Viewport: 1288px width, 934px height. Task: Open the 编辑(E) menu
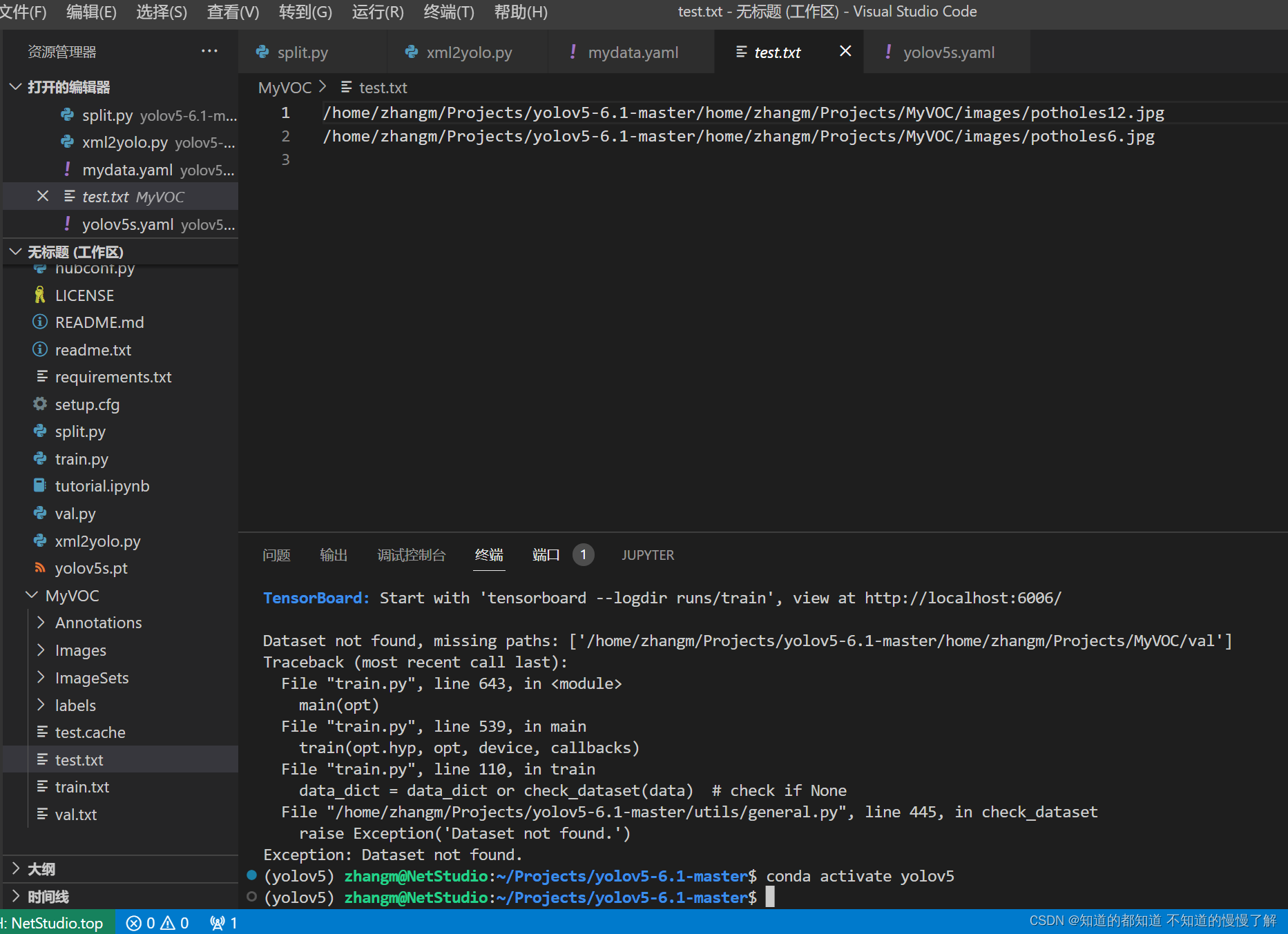[x=91, y=12]
